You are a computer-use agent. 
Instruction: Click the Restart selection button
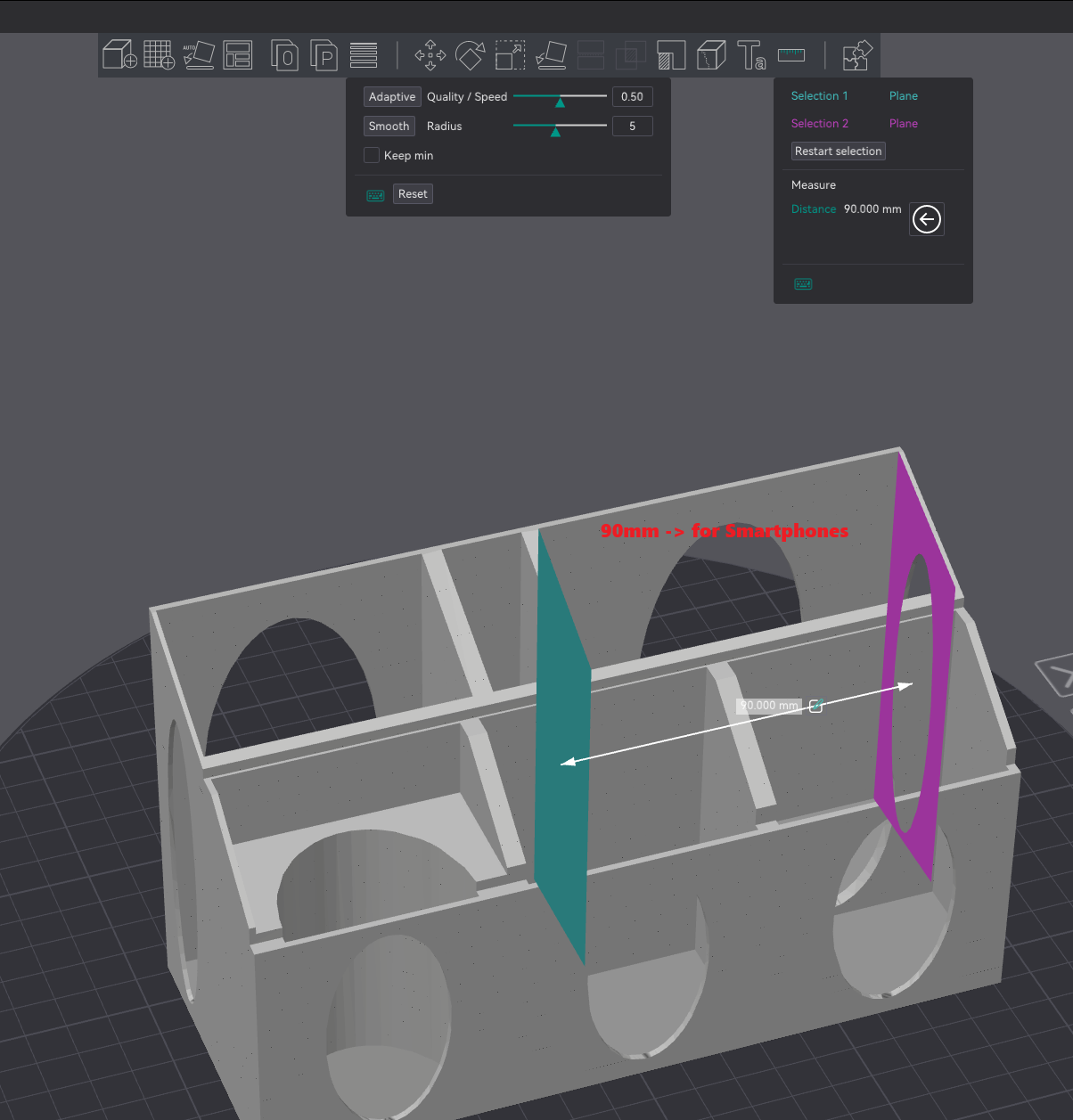tap(838, 151)
